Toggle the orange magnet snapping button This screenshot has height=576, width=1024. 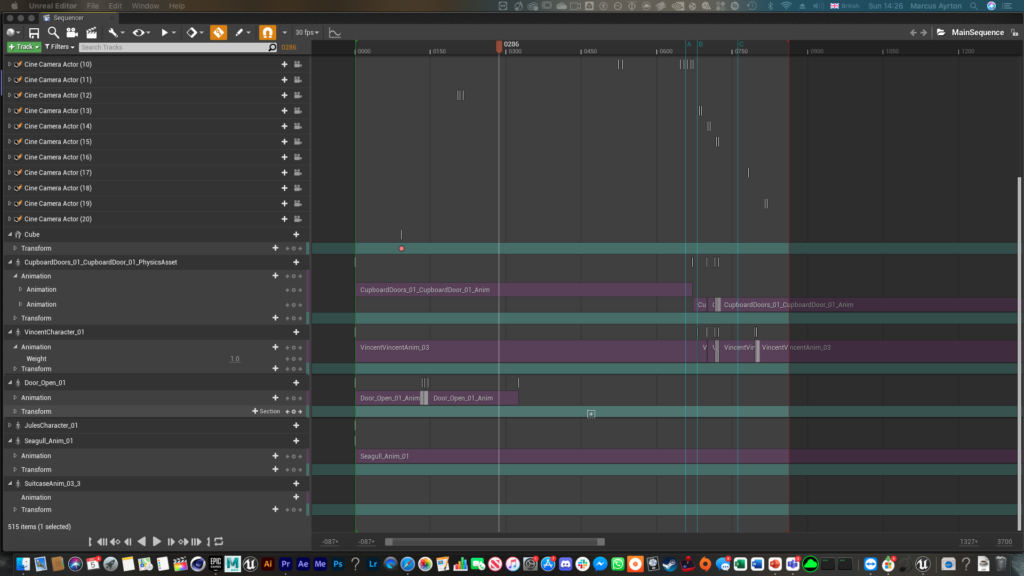tap(267, 33)
